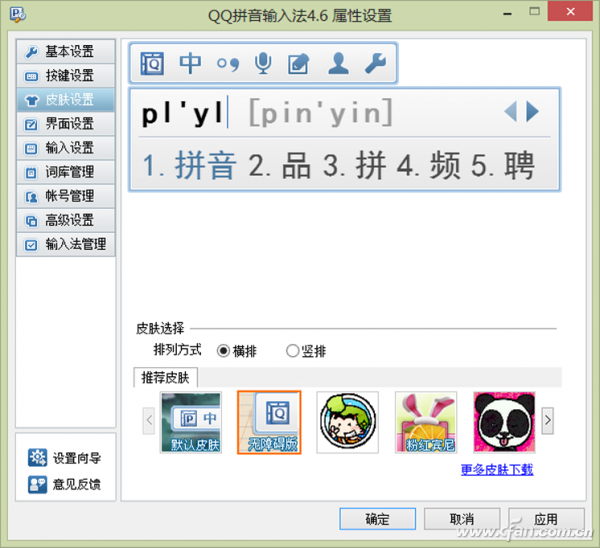Click the wrench settings icon in preview toolbar
This screenshot has height=548, width=600.
click(375, 64)
